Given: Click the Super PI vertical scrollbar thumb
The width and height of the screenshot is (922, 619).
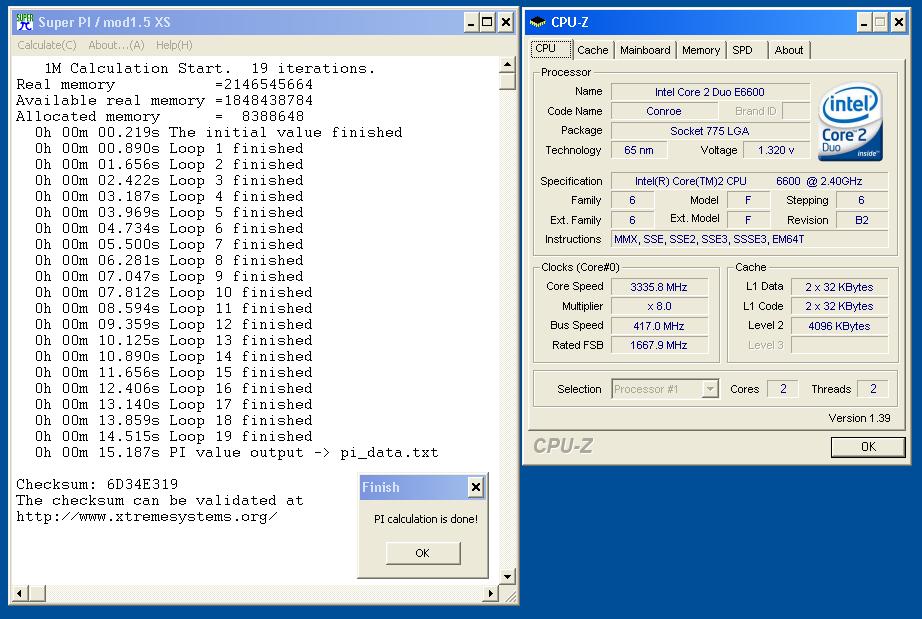Looking at the screenshot, I should pos(507,81).
